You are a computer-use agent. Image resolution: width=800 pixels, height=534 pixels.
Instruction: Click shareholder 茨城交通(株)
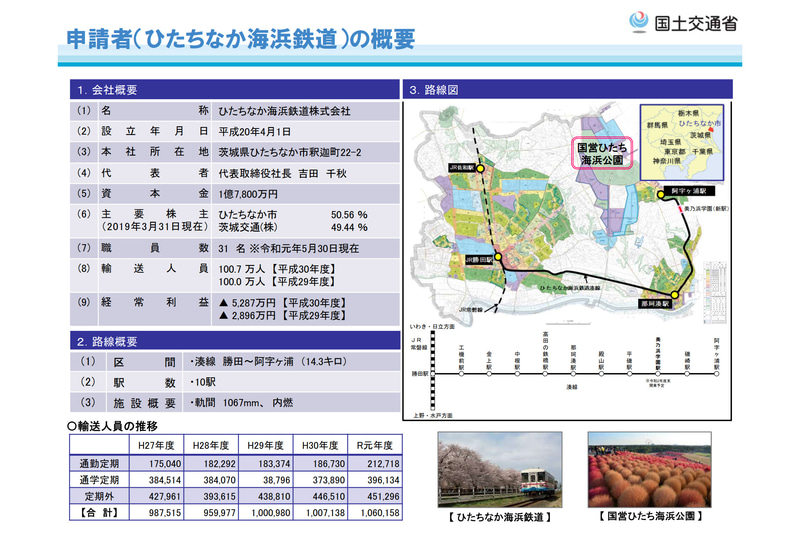point(247,227)
